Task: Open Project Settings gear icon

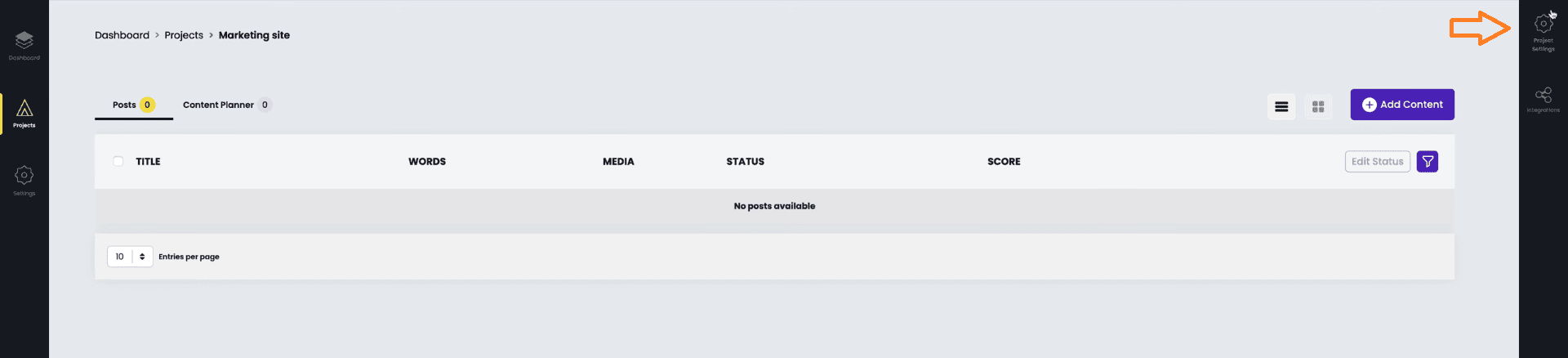Action: 1543,25
